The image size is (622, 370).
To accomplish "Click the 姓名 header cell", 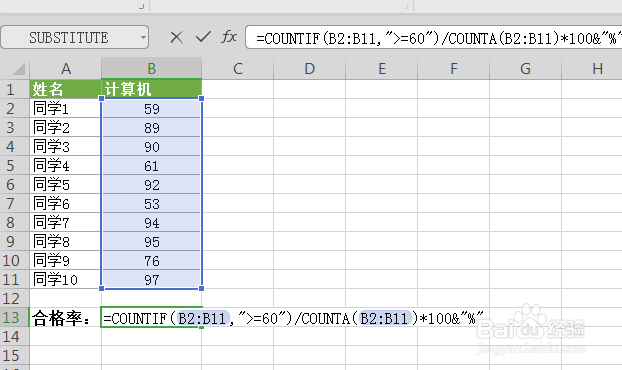I will [65, 89].
